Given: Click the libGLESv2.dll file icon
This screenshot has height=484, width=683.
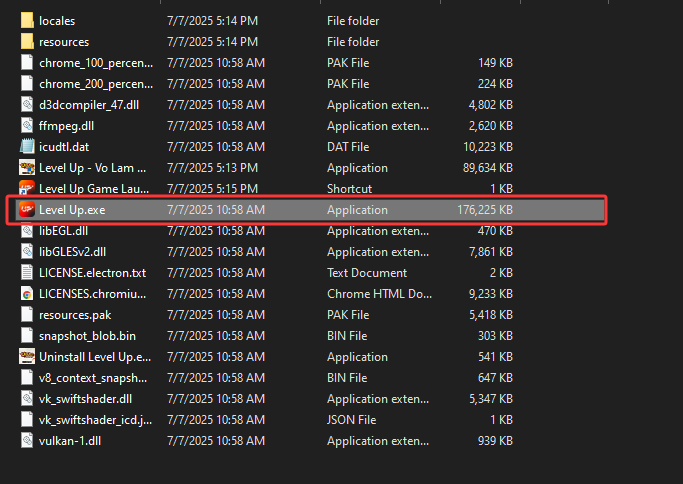Looking at the screenshot, I should point(27,251).
